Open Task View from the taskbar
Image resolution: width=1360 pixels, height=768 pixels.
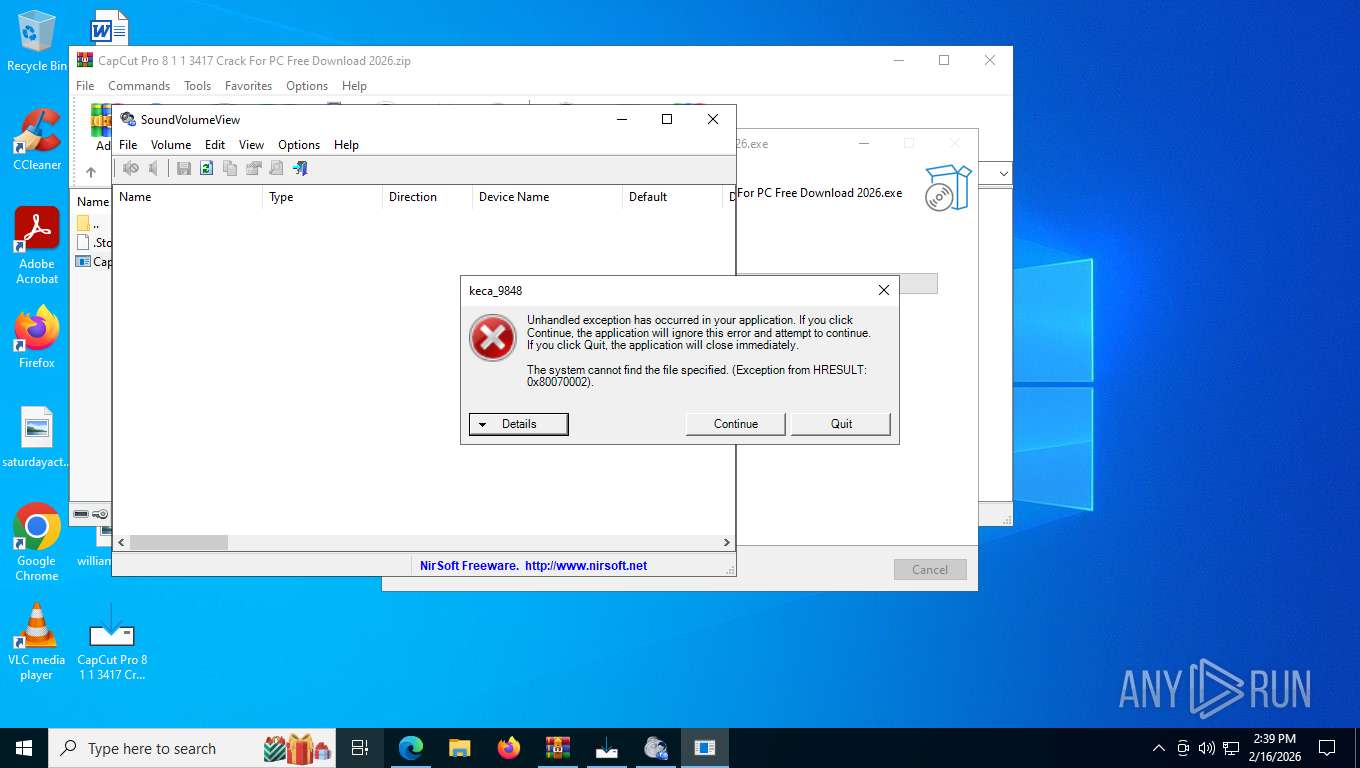[360, 748]
